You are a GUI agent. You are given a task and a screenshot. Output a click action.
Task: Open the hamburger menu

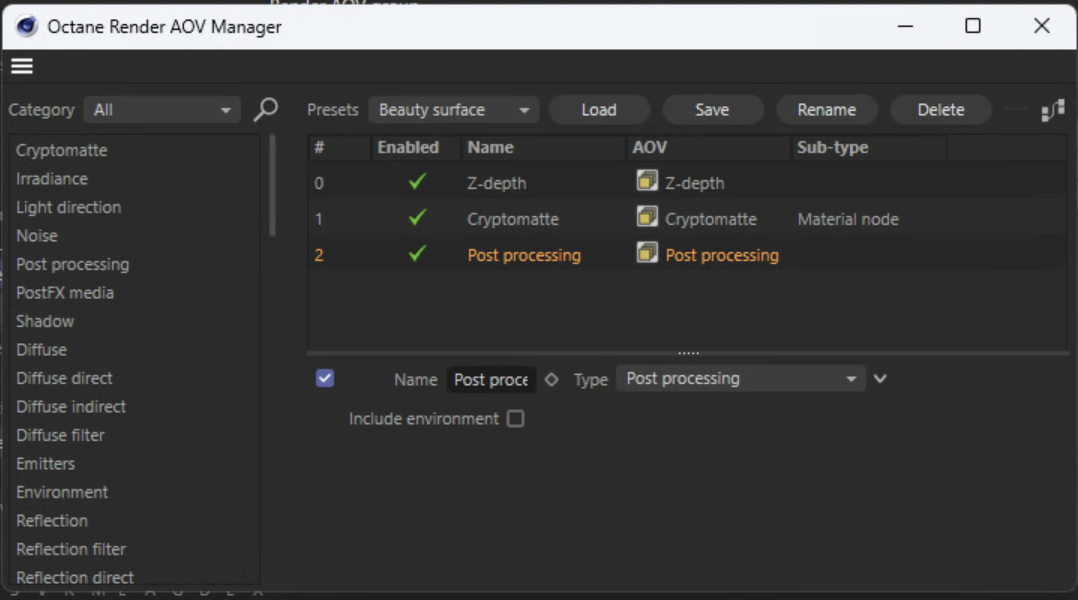[x=22, y=66]
